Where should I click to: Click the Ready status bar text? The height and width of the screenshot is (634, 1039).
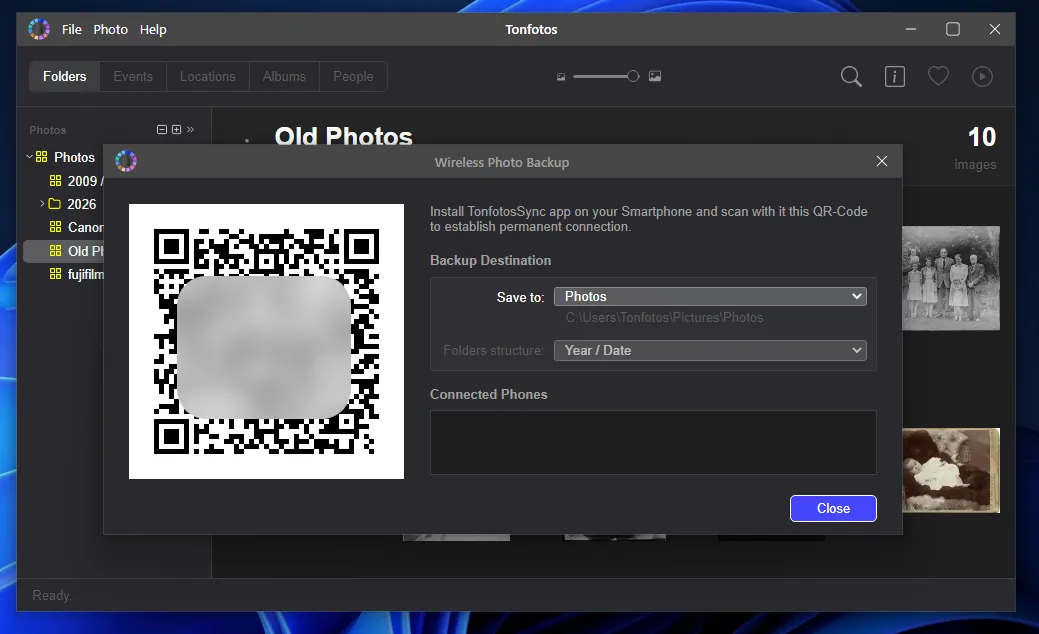[52, 596]
